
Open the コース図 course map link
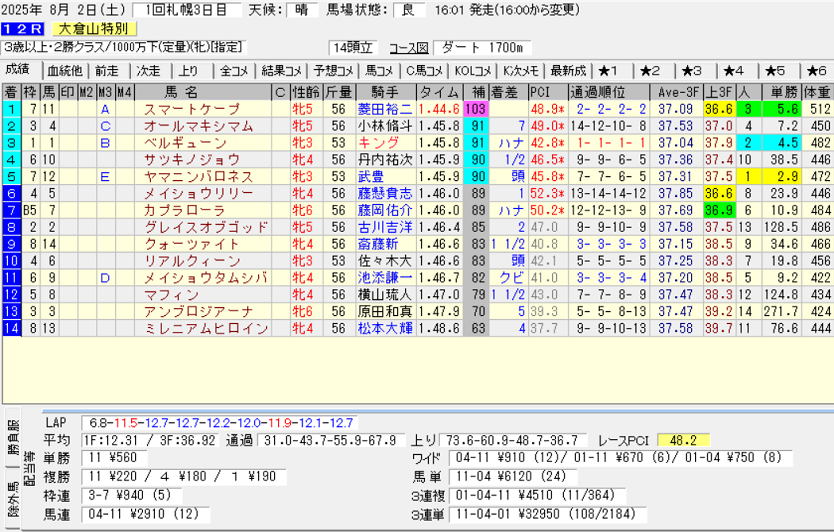(x=408, y=48)
